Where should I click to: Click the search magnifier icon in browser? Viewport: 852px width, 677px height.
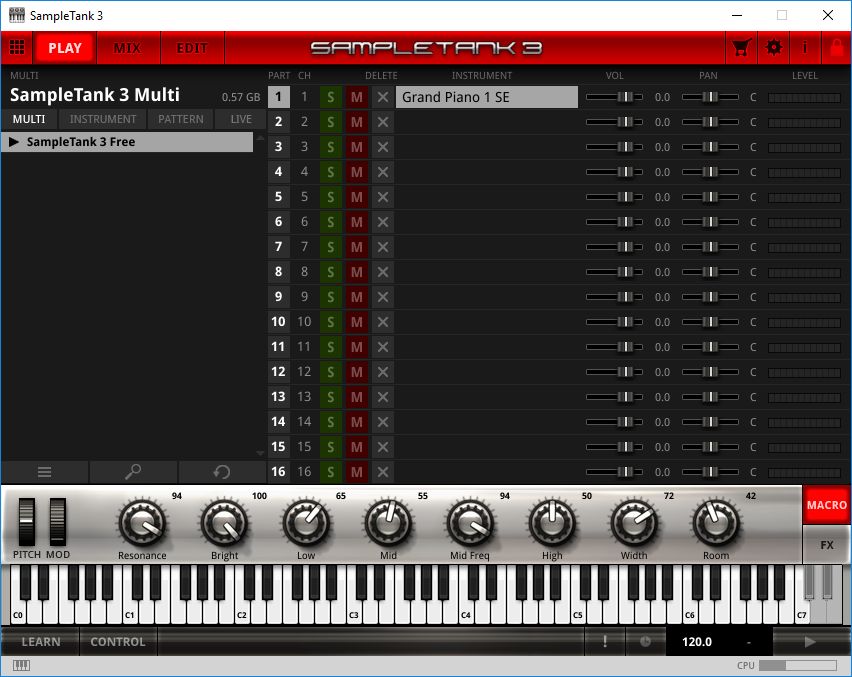(x=133, y=472)
